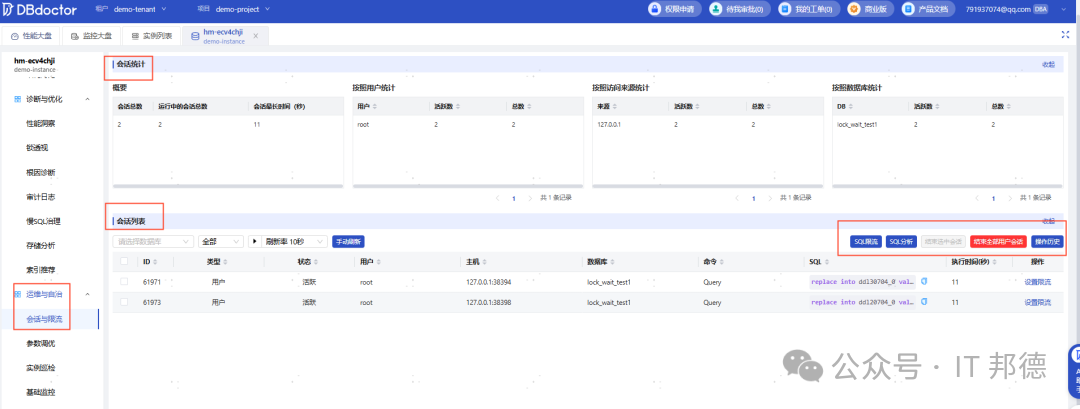
Task: Collapse the 会话统计 section via 收起
Action: click(1048, 64)
